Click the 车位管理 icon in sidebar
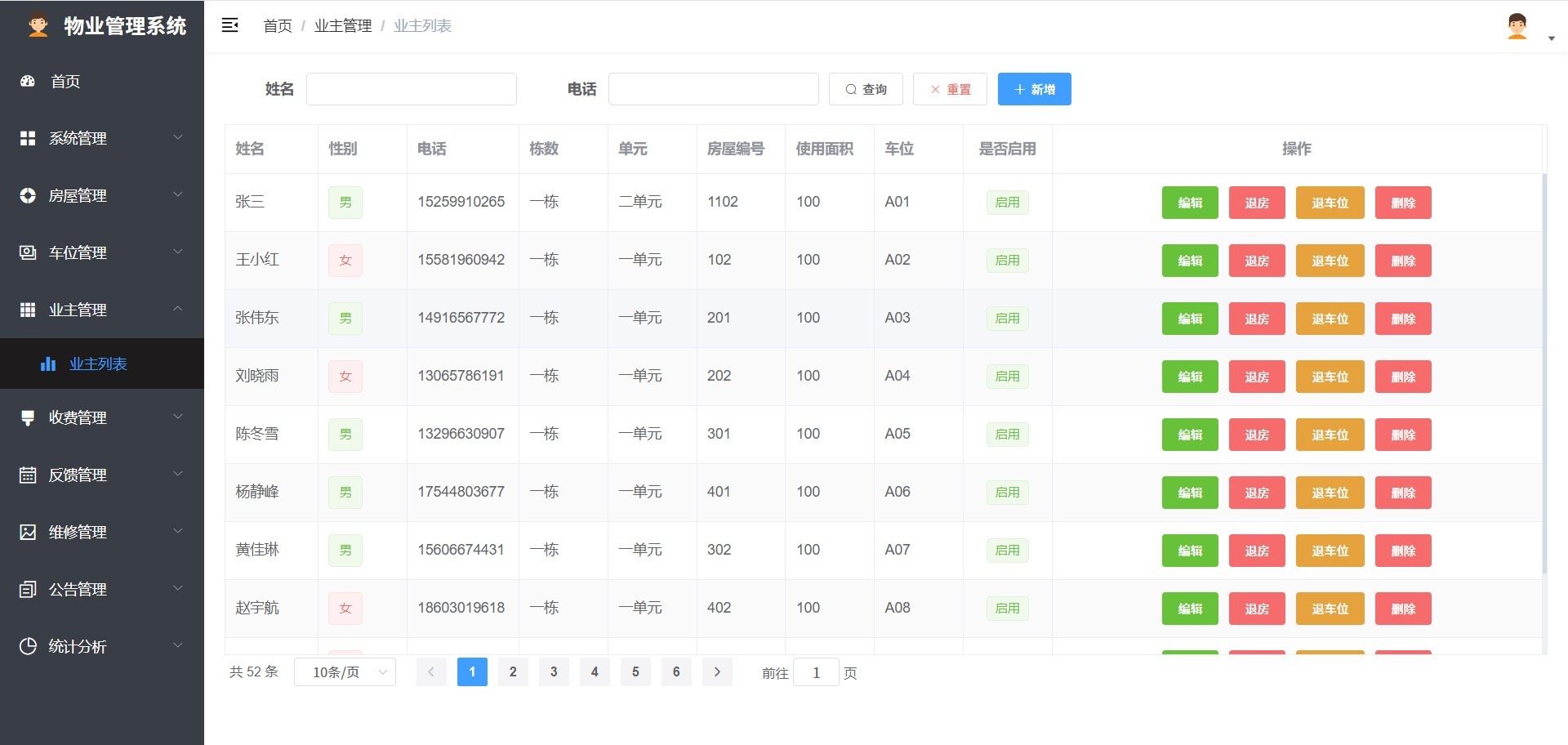Screen dimensions: 1568x745 click(x=28, y=252)
